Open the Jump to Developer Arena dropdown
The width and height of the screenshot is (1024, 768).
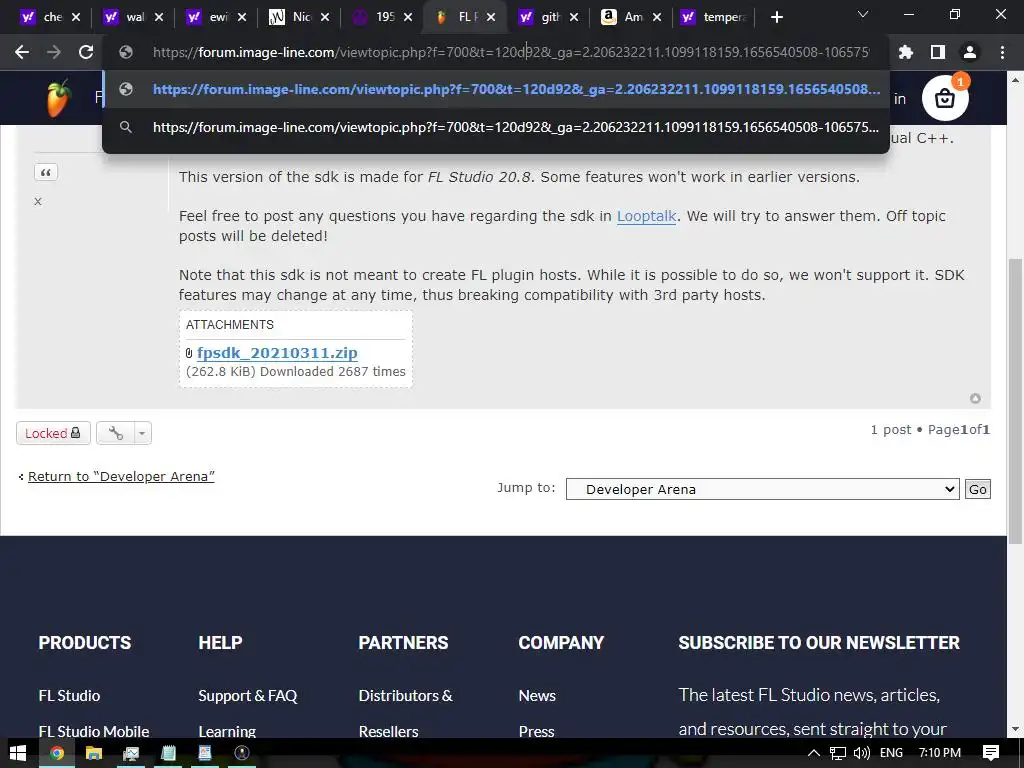(x=762, y=489)
